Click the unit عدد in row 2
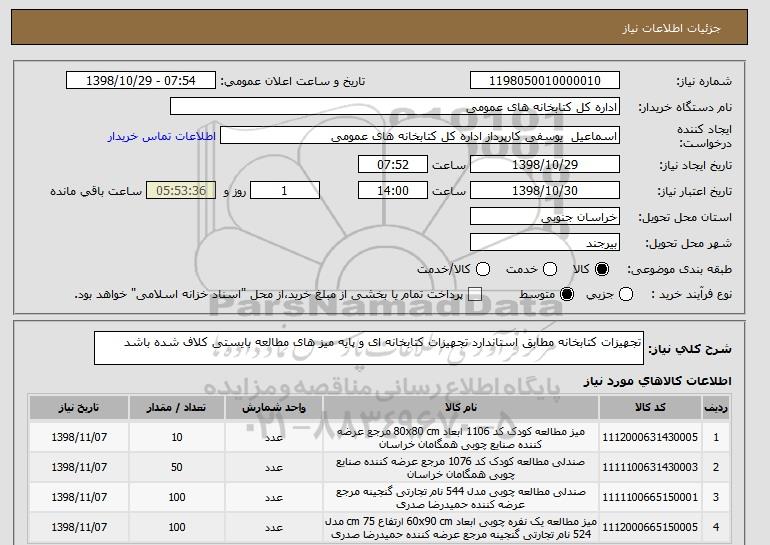Viewport: 770px width, 545px height. point(274,468)
